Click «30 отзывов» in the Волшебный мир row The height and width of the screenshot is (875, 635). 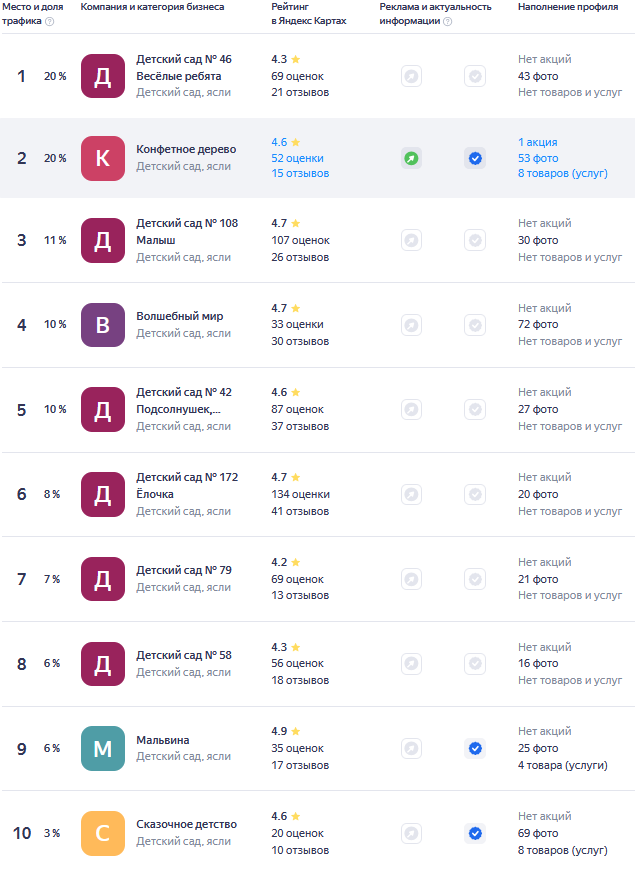coord(300,342)
